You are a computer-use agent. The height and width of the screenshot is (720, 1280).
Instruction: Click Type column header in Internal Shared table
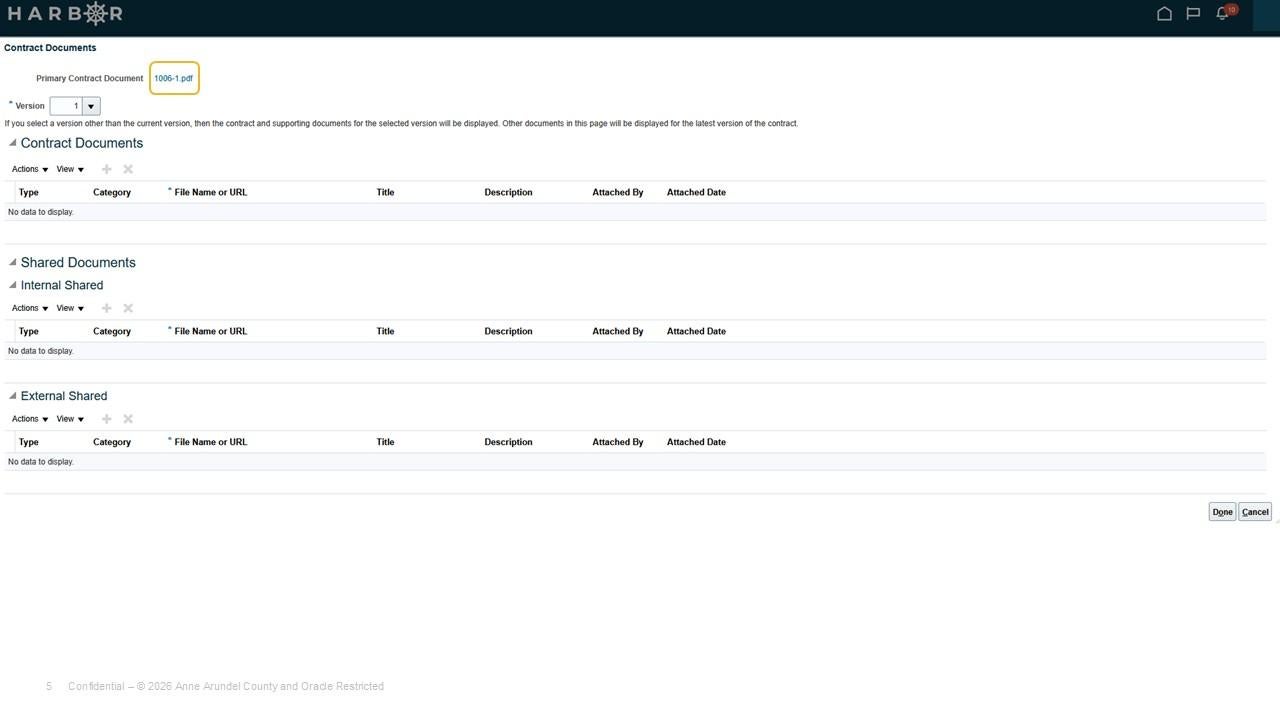pyautogui.click(x=29, y=331)
